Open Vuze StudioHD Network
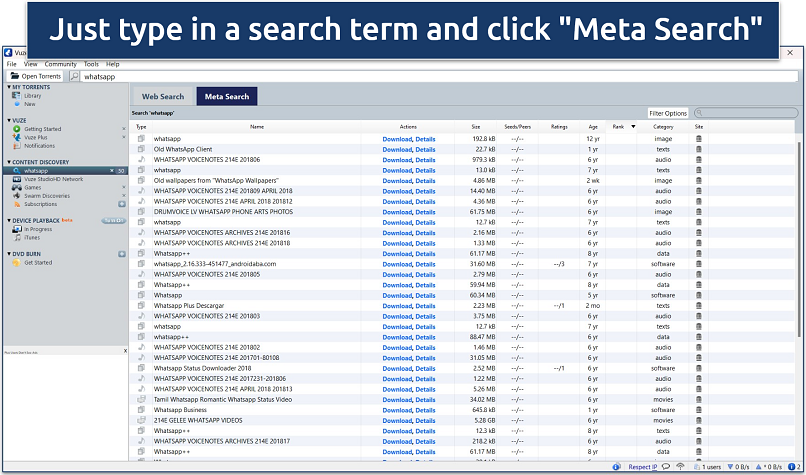Screen dimensions: 806x475 pos(53,179)
